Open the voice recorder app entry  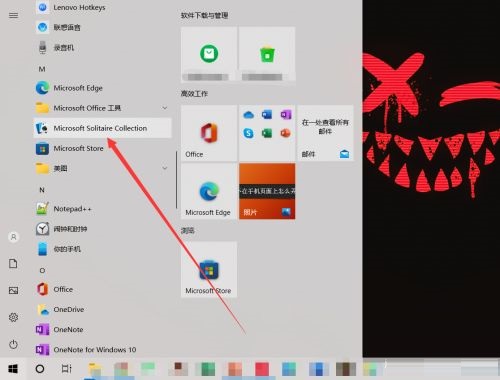(102, 47)
